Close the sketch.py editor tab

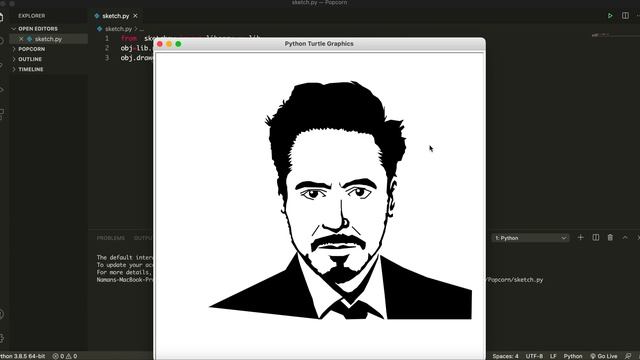136,16
